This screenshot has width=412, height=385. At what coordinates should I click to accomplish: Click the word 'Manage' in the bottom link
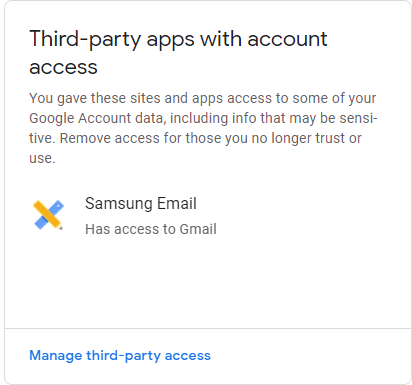point(56,356)
